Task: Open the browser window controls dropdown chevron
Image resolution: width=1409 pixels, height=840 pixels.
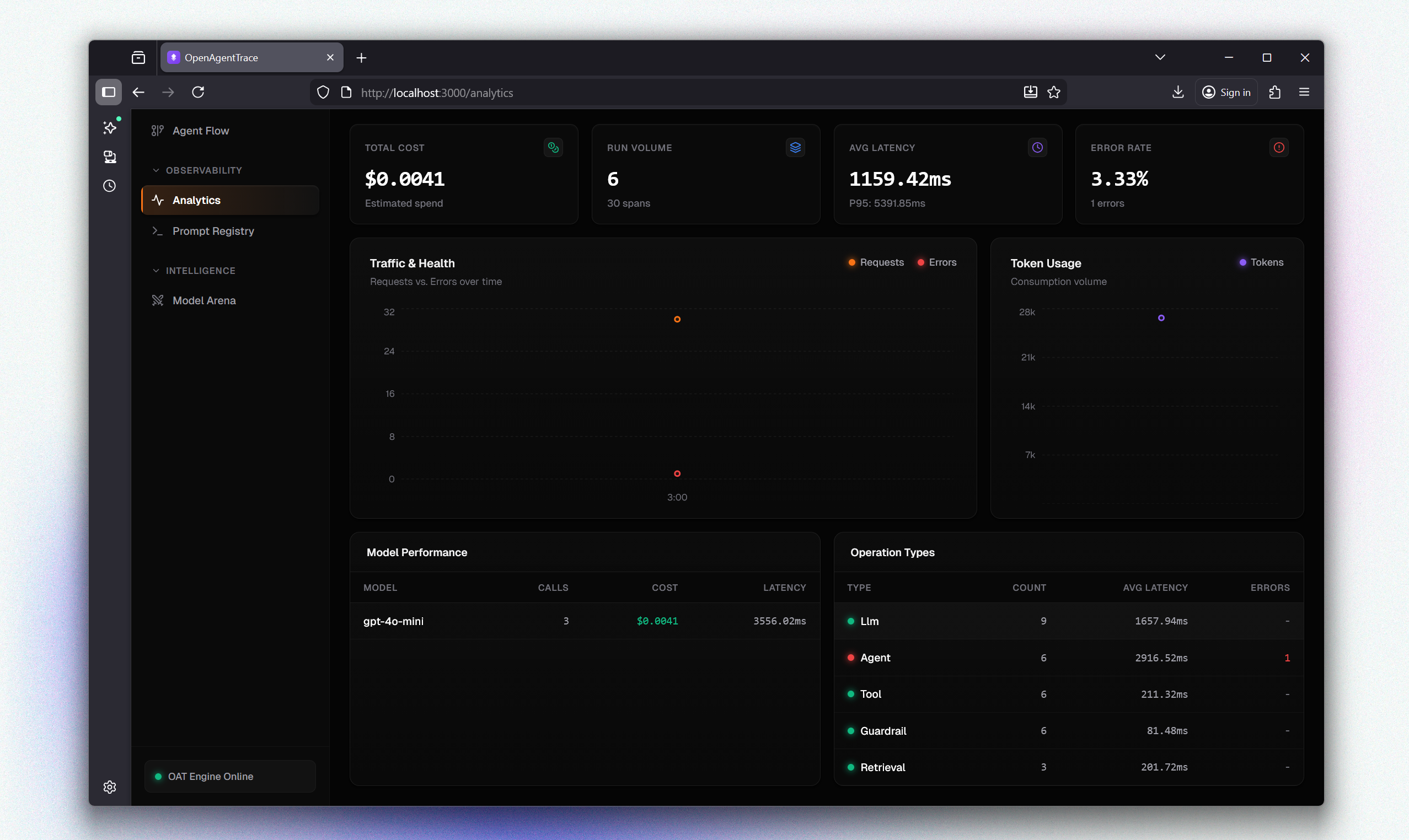Action: [x=1160, y=57]
